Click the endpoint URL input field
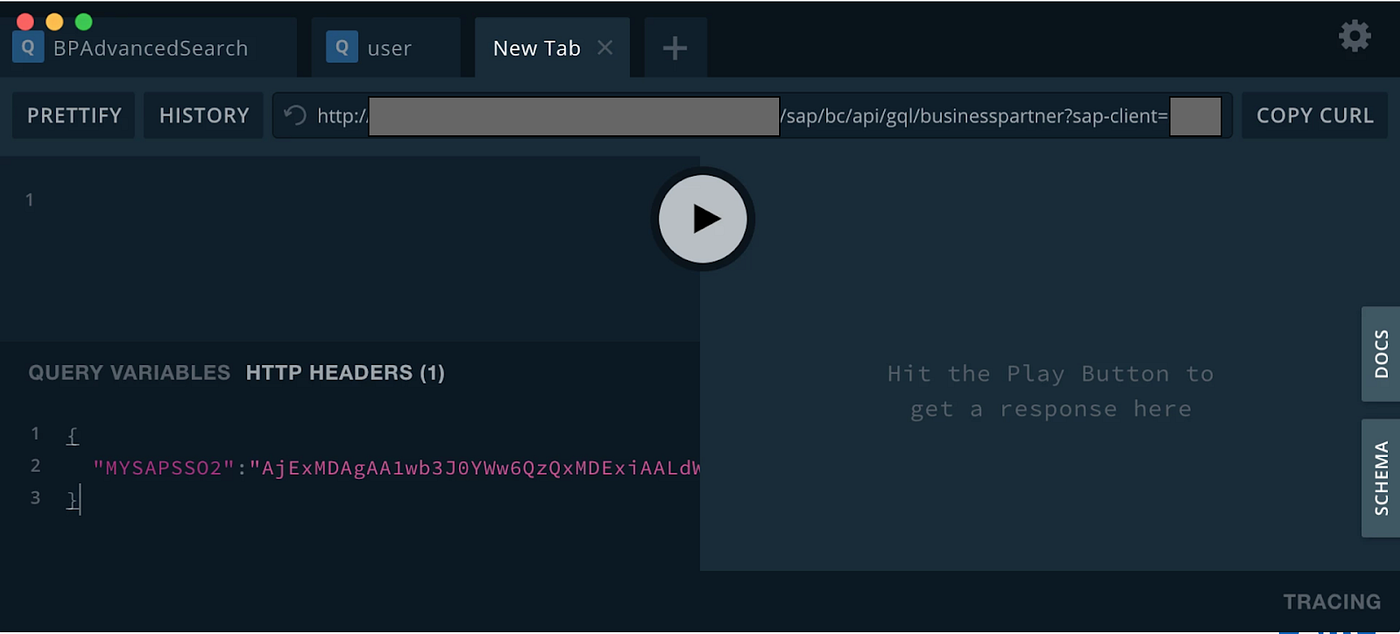Image resolution: width=1400 pixels, height=634 pixels. tap(752, 115)
